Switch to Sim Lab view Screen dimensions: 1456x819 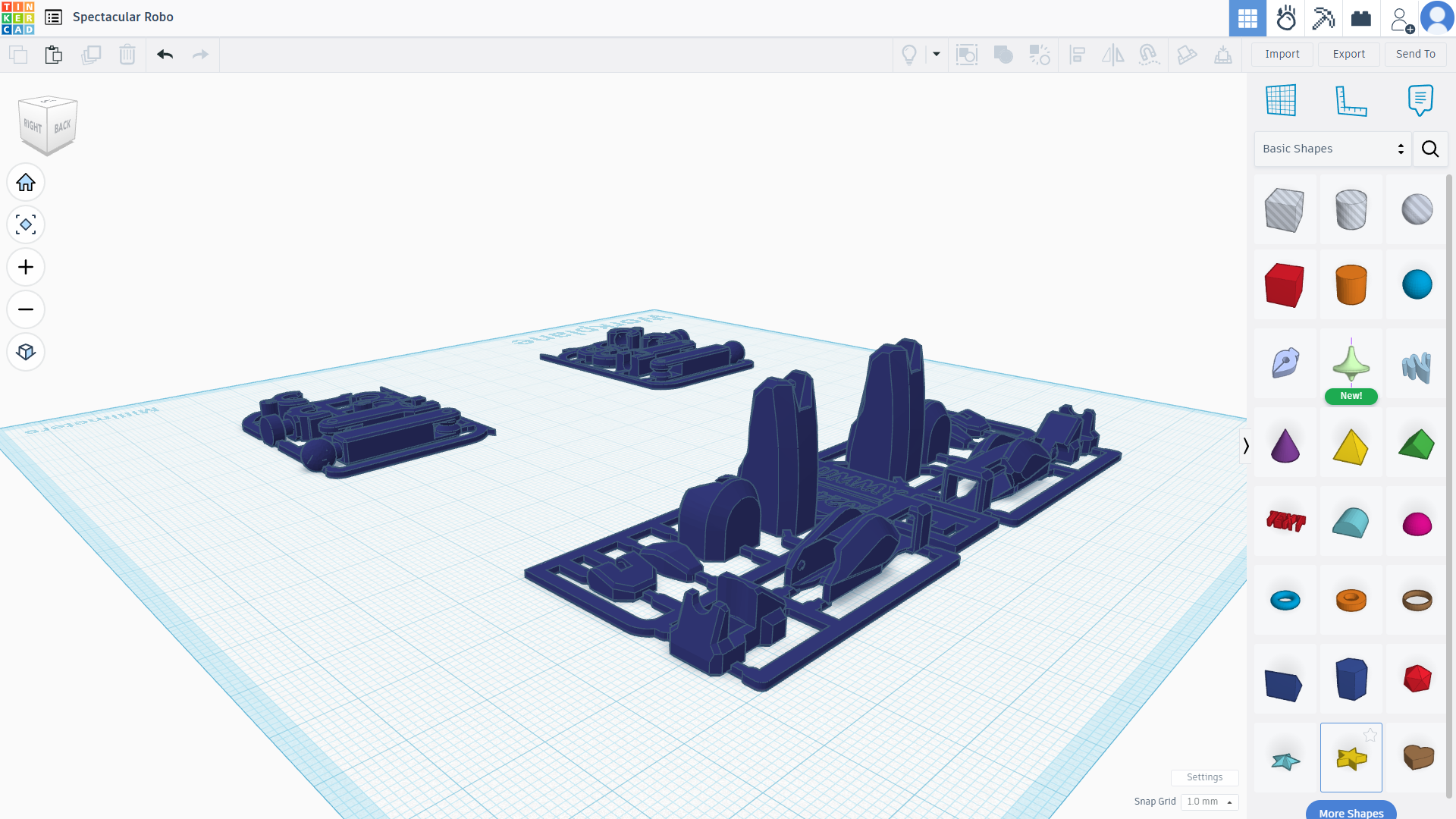tap(1286, 18)
